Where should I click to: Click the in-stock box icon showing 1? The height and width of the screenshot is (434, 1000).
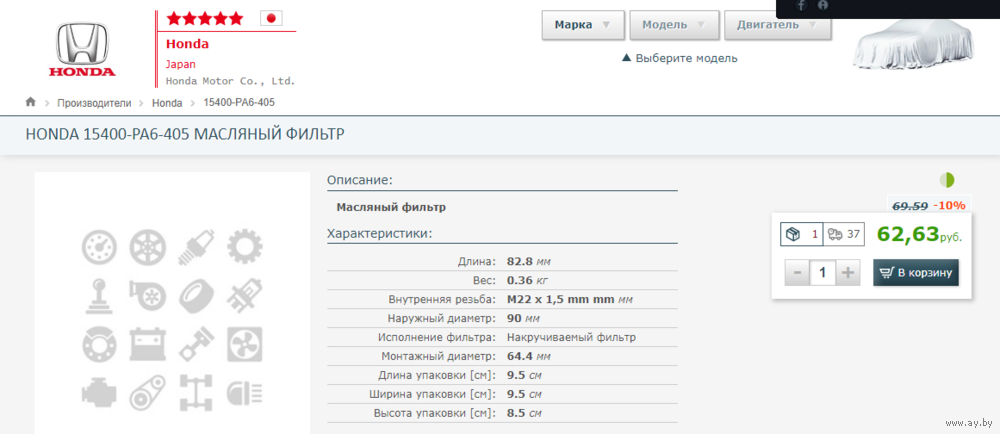point(802,235)
